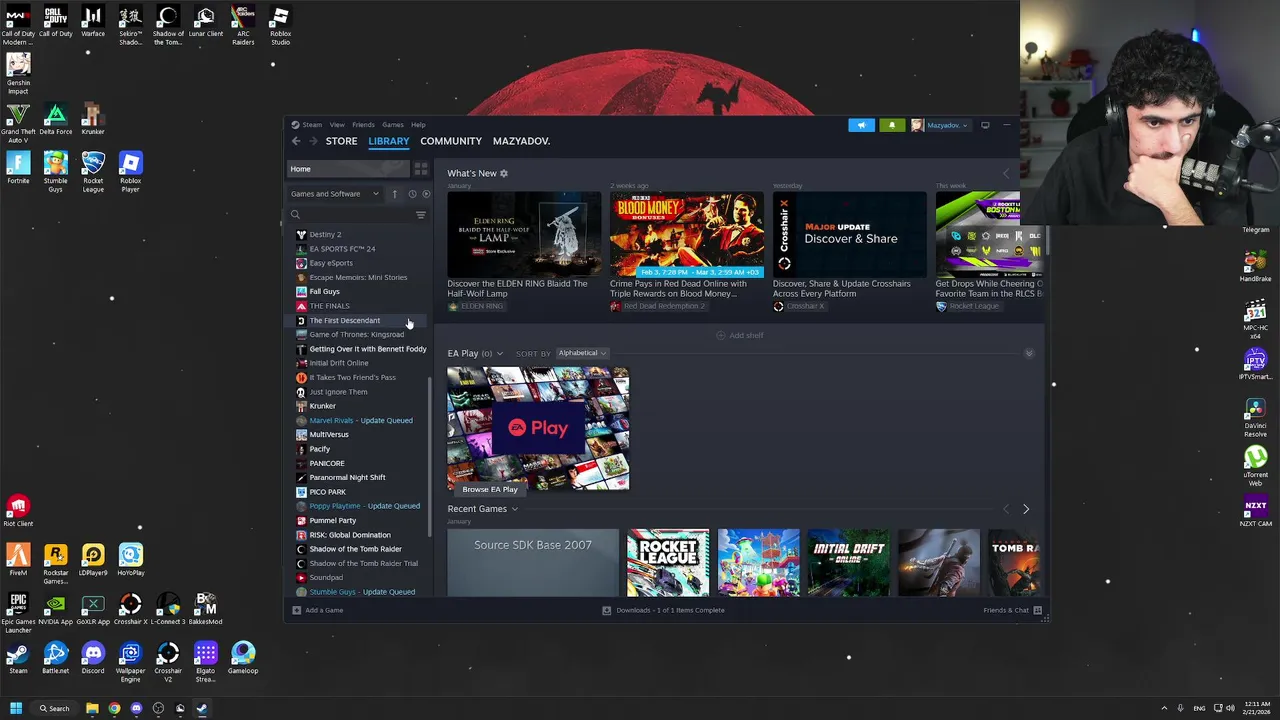This screenshot has width=1280, height=720.
Task: Show recent activity with the clock filter
Action: tap(412, 194)
